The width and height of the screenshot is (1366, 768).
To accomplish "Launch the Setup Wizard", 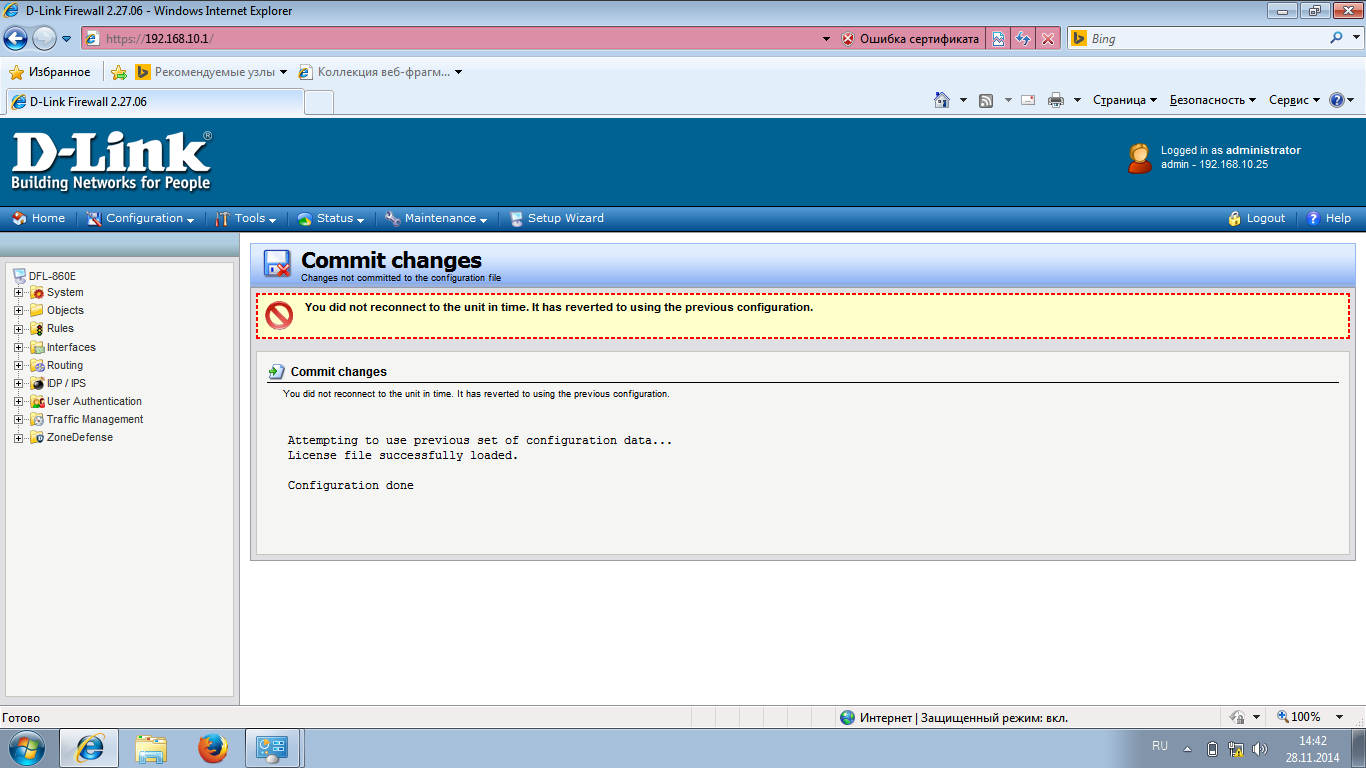I will coord(556,218).
